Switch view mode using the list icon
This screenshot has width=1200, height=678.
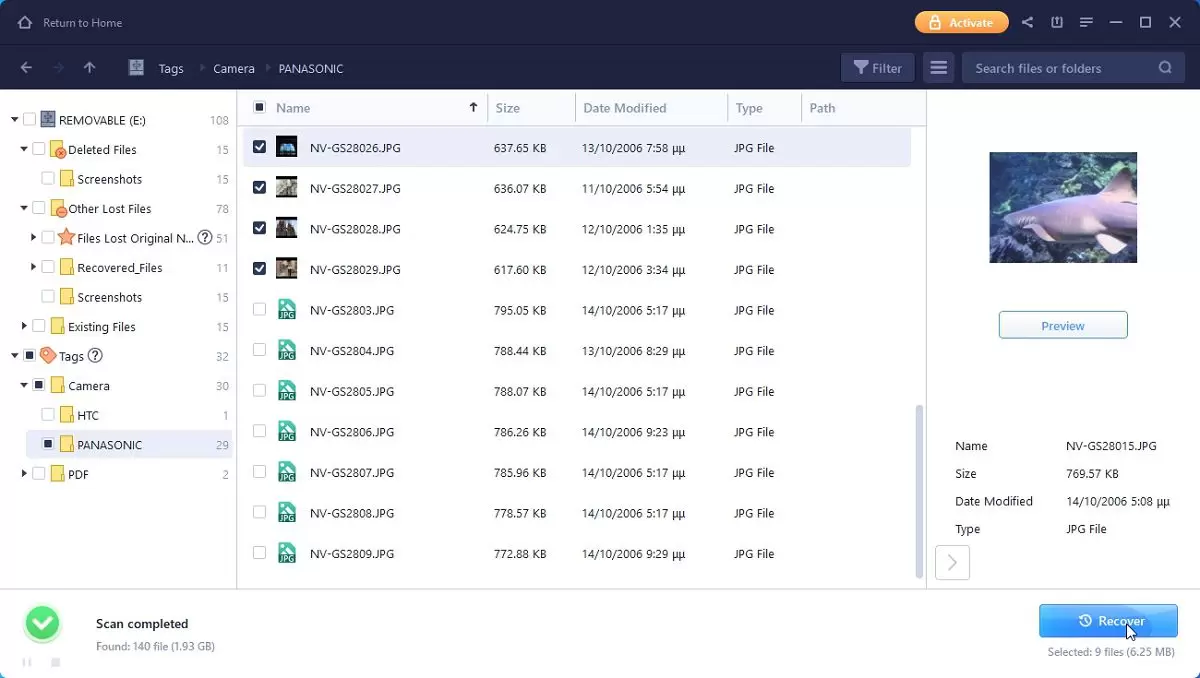[x=938, y=67]
